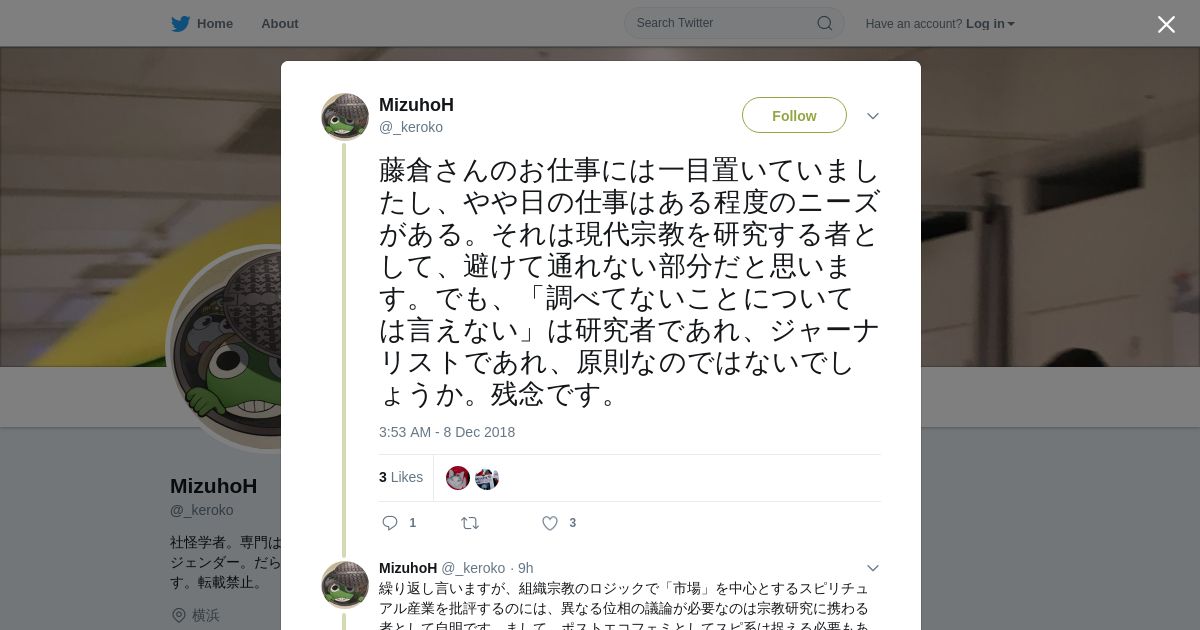Open the About page
The width and height of the screenshot is (1200, 630).
[280, 23]
